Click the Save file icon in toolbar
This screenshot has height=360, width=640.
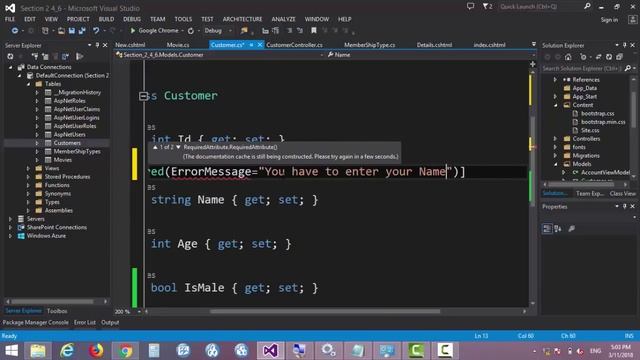[x=72, y=31]
